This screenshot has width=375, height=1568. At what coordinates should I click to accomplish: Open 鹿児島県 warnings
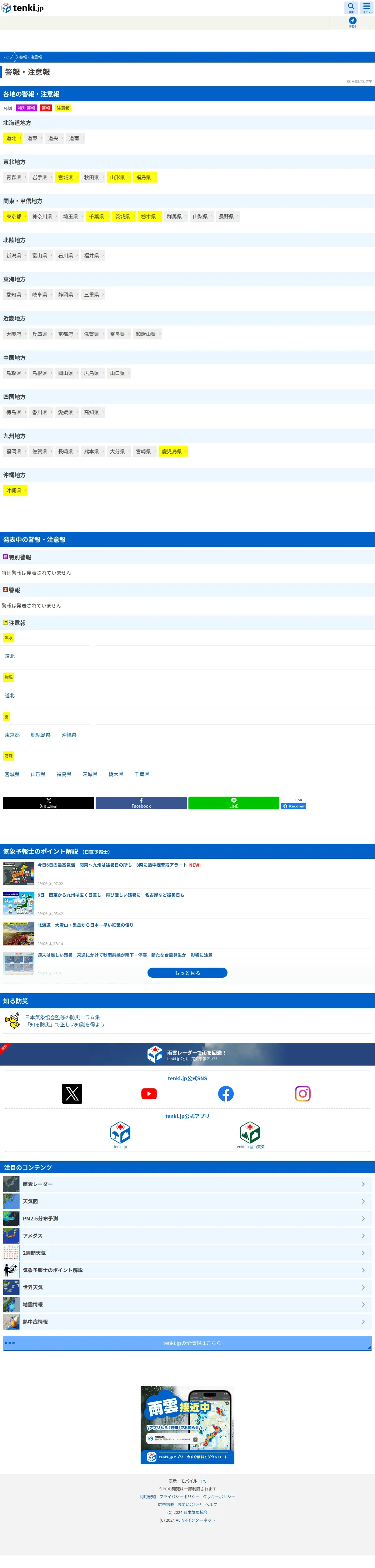point(173,451)
